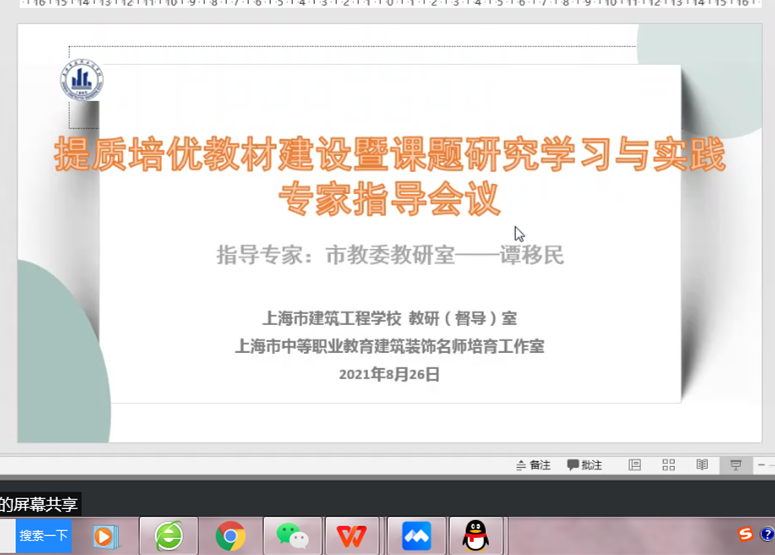The image size is (775, 555).
Task: Click the blue help tray icon
Action: click(767, 534)
